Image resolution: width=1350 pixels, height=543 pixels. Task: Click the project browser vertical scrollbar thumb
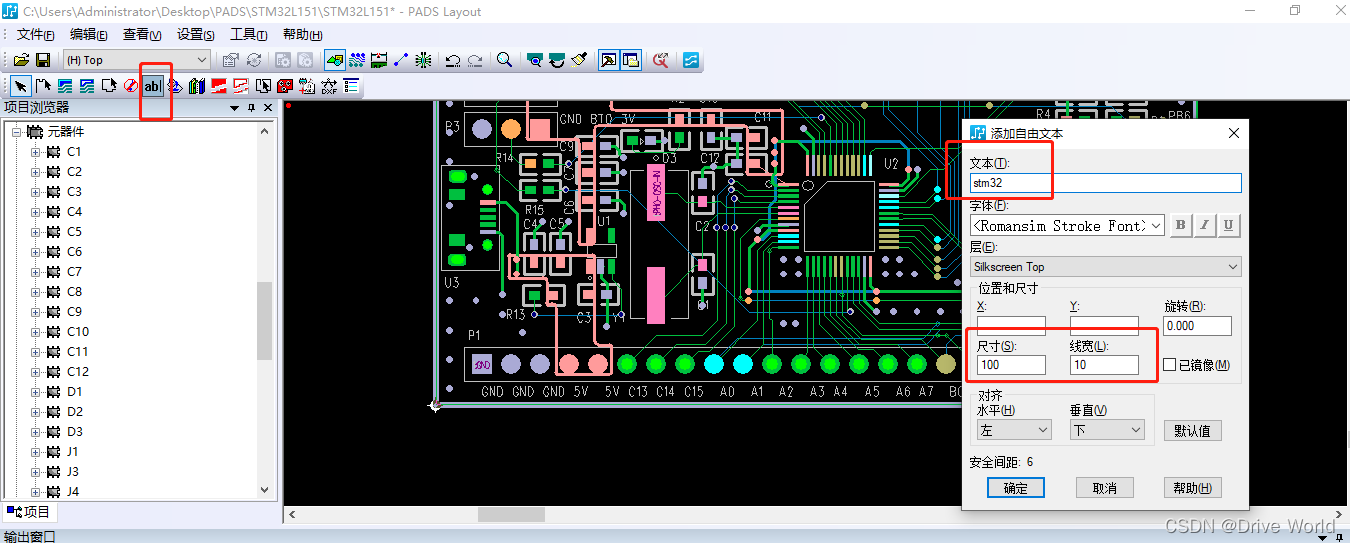click(x=265, y=320)
